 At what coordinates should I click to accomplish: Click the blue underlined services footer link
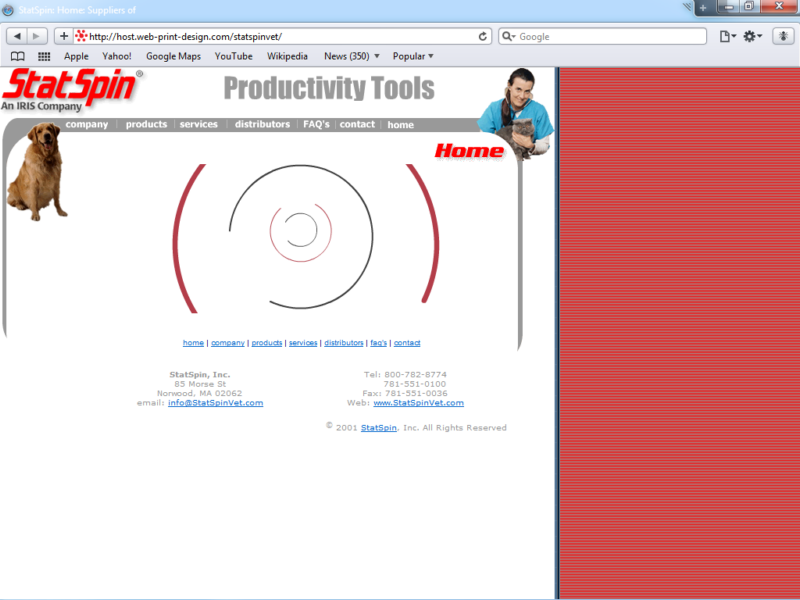click(x=303, y=343)
